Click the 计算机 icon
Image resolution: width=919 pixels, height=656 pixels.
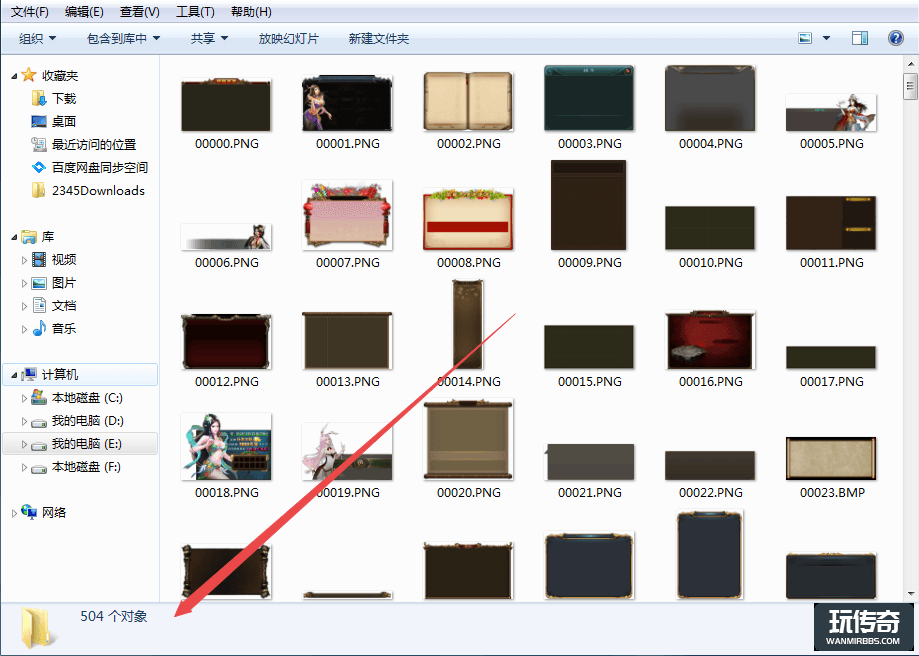[x=29, y=374]
